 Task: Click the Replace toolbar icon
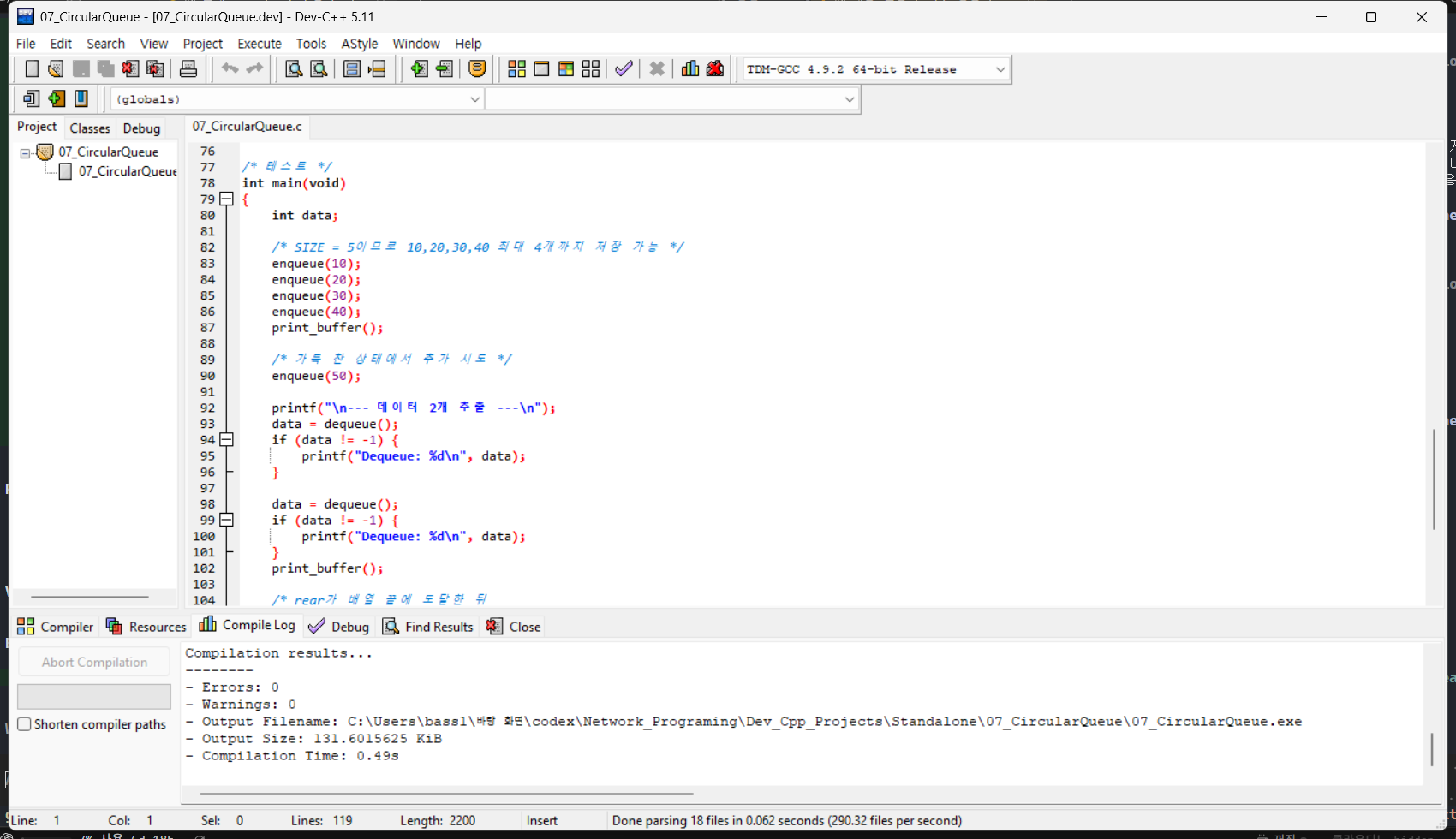[319, 69]
